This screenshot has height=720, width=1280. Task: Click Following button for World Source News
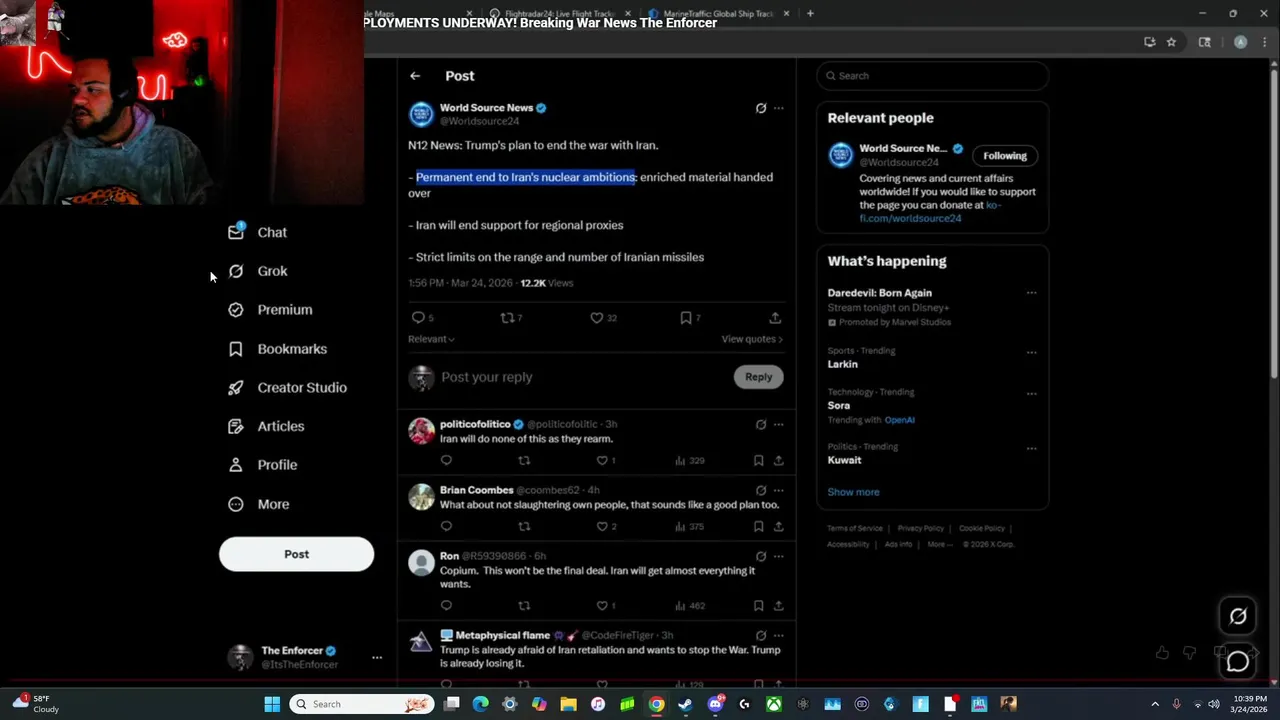point(1005,156)
